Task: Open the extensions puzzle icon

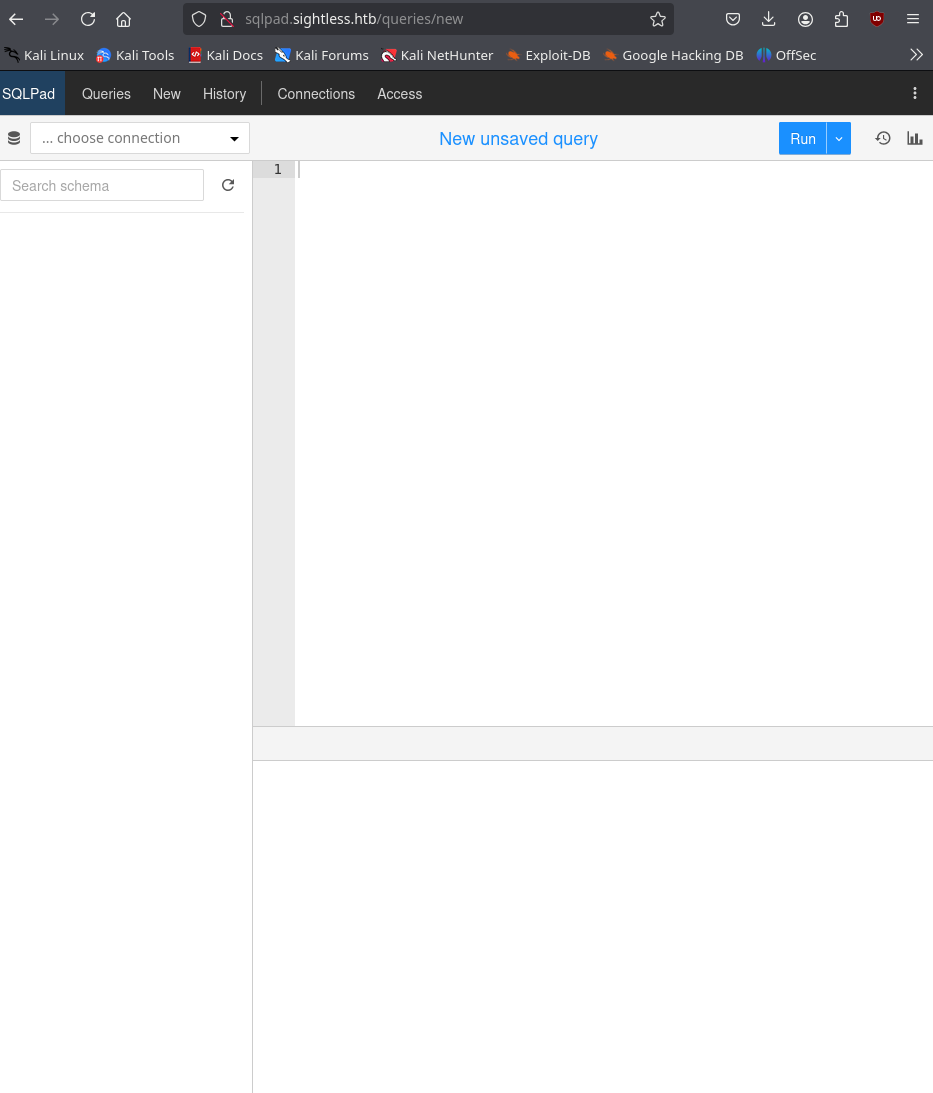Action: (841, 20)
